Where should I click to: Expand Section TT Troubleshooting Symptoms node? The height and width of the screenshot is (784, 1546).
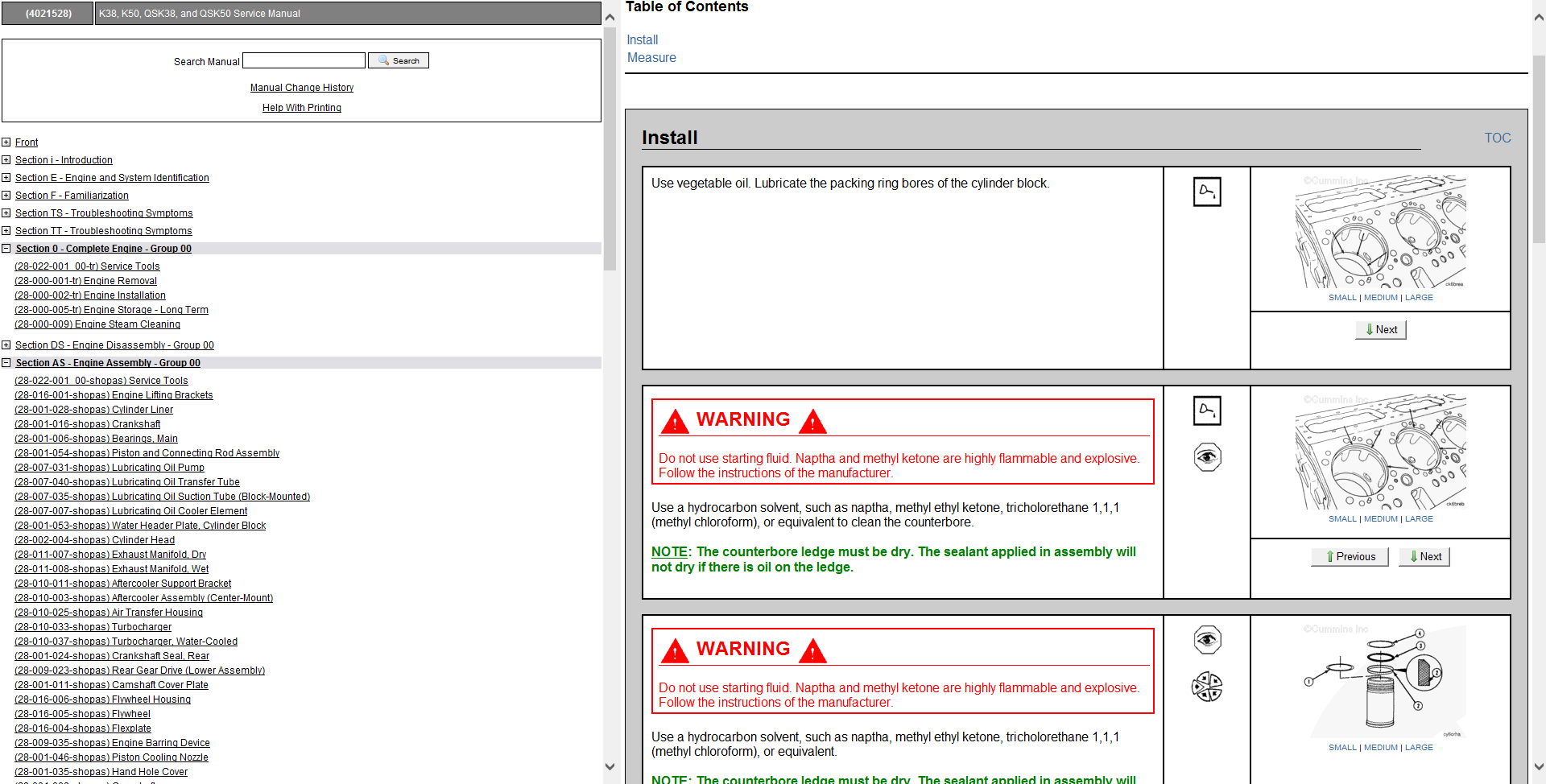[6, 231]
